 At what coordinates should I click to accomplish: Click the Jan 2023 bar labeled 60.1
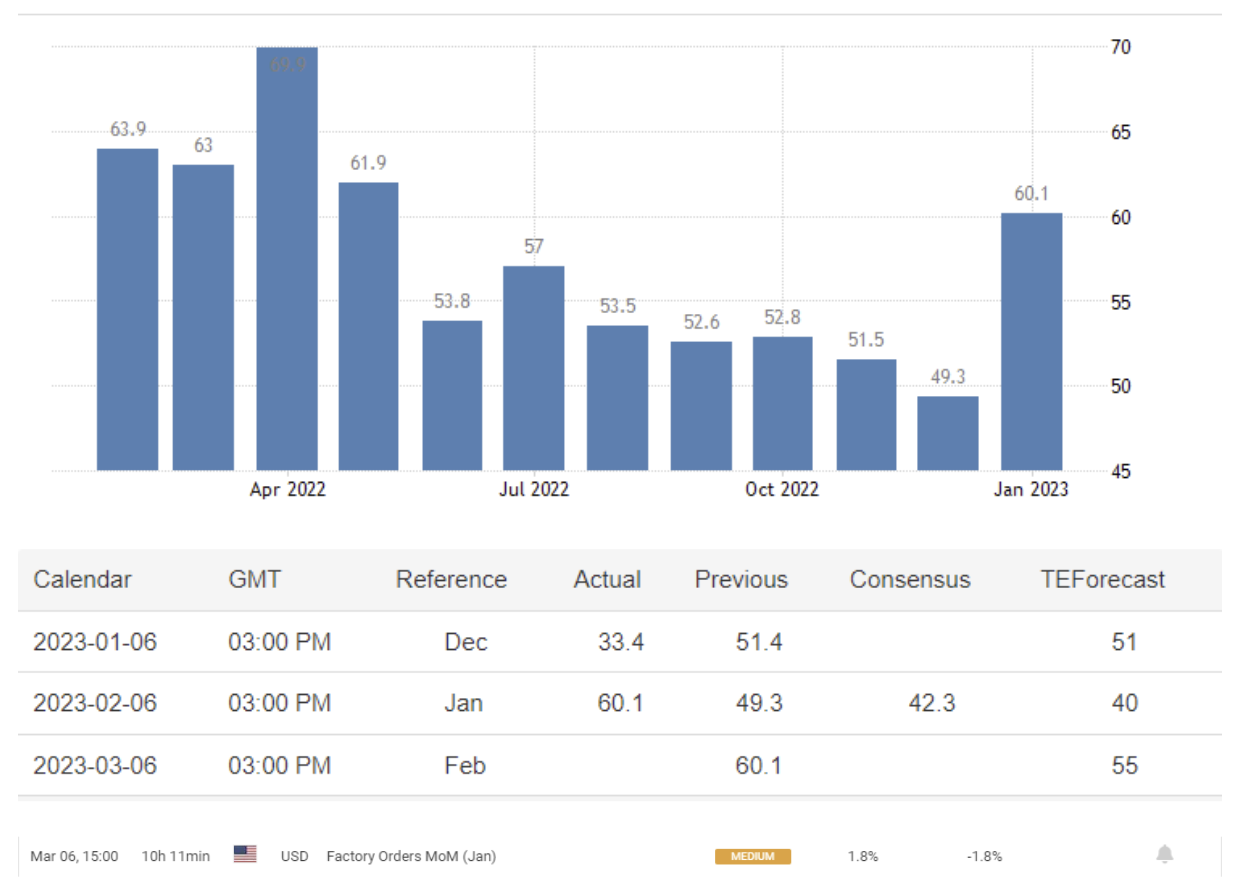pos(1031,342)
